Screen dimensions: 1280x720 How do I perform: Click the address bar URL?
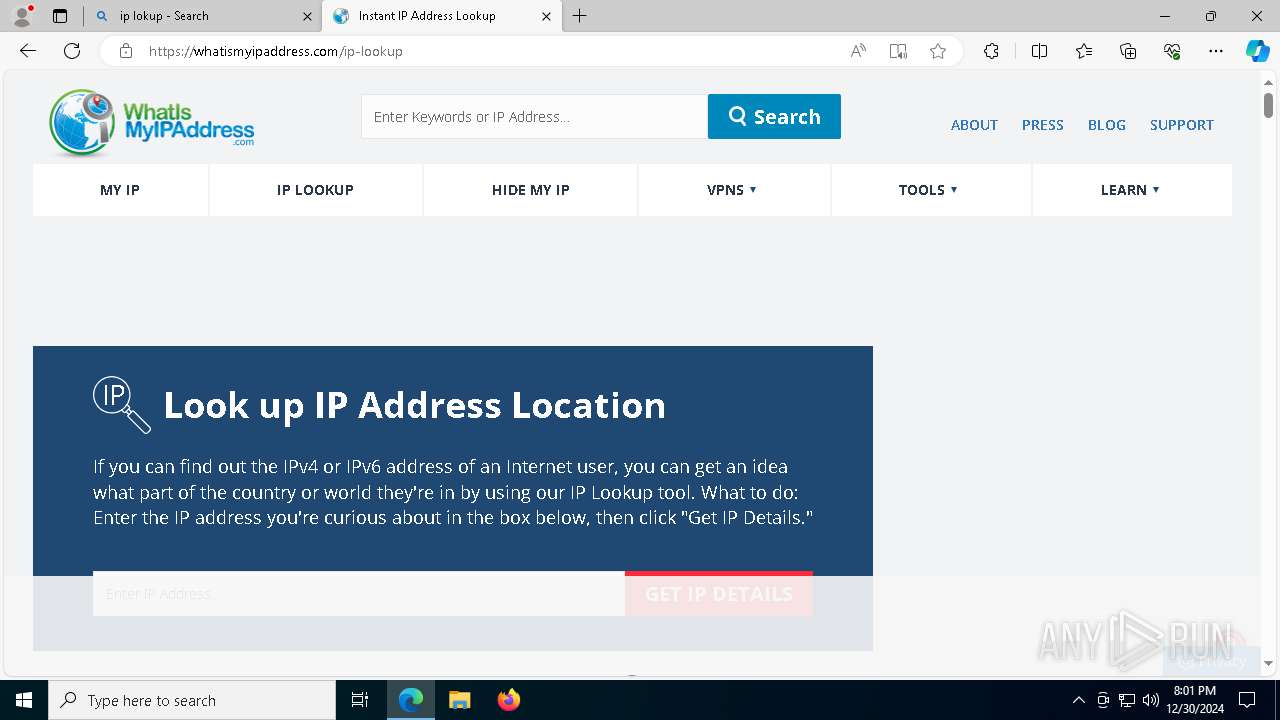pos(276,51)
